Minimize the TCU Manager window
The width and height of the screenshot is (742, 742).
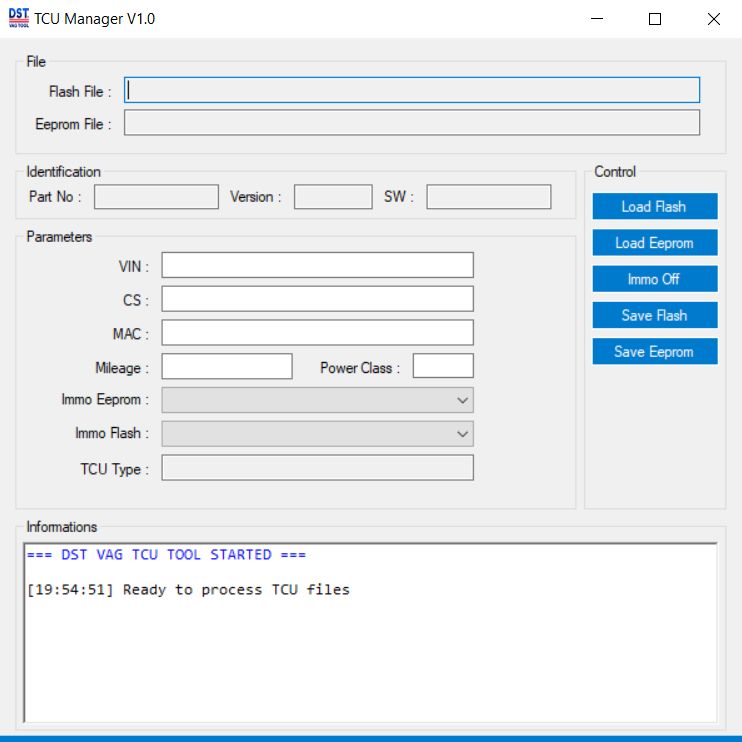coord(597,19)
